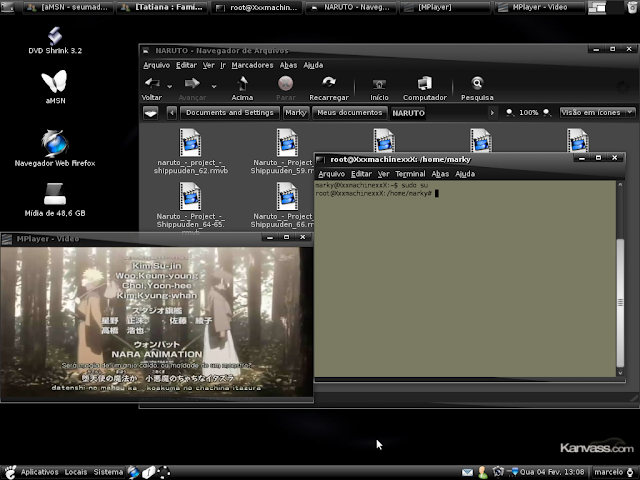Select file Naruto_-_Project_-_Shippuuden_64-65.rmvb

[191, 206]
